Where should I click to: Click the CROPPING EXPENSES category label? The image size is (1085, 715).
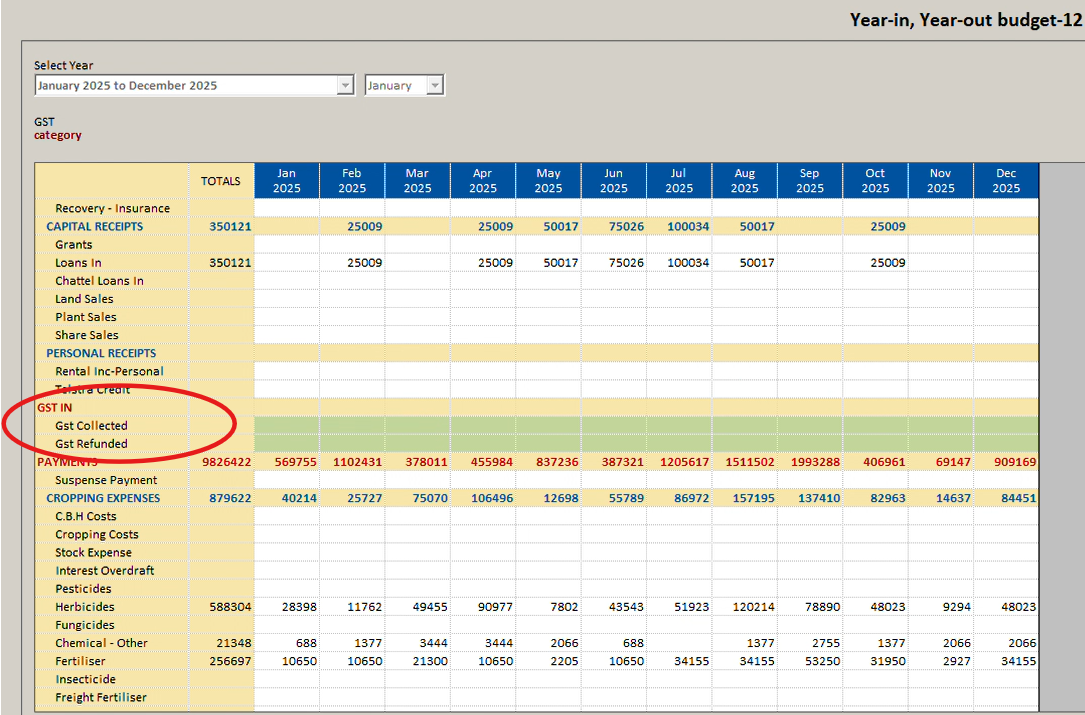coord(103,498)
